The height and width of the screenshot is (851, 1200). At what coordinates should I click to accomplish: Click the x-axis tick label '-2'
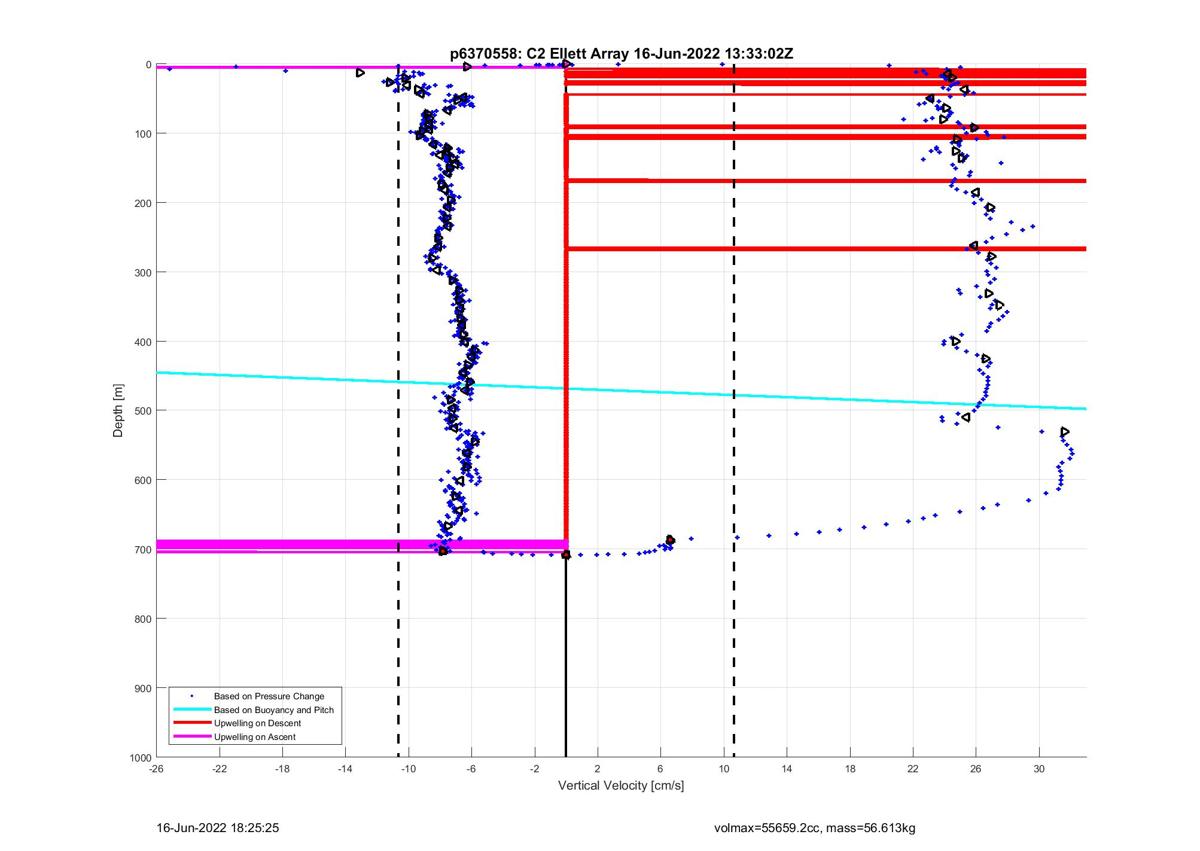click(534, 770)
